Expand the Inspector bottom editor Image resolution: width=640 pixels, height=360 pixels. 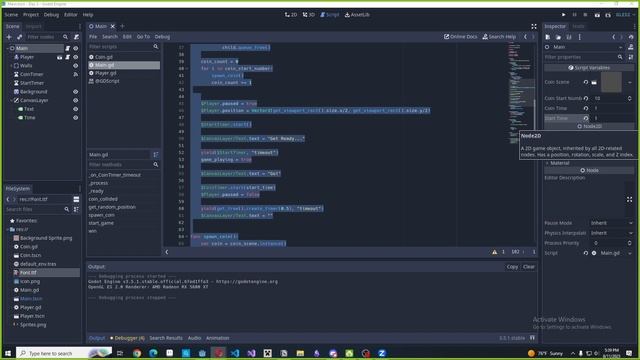coord(629,200)
